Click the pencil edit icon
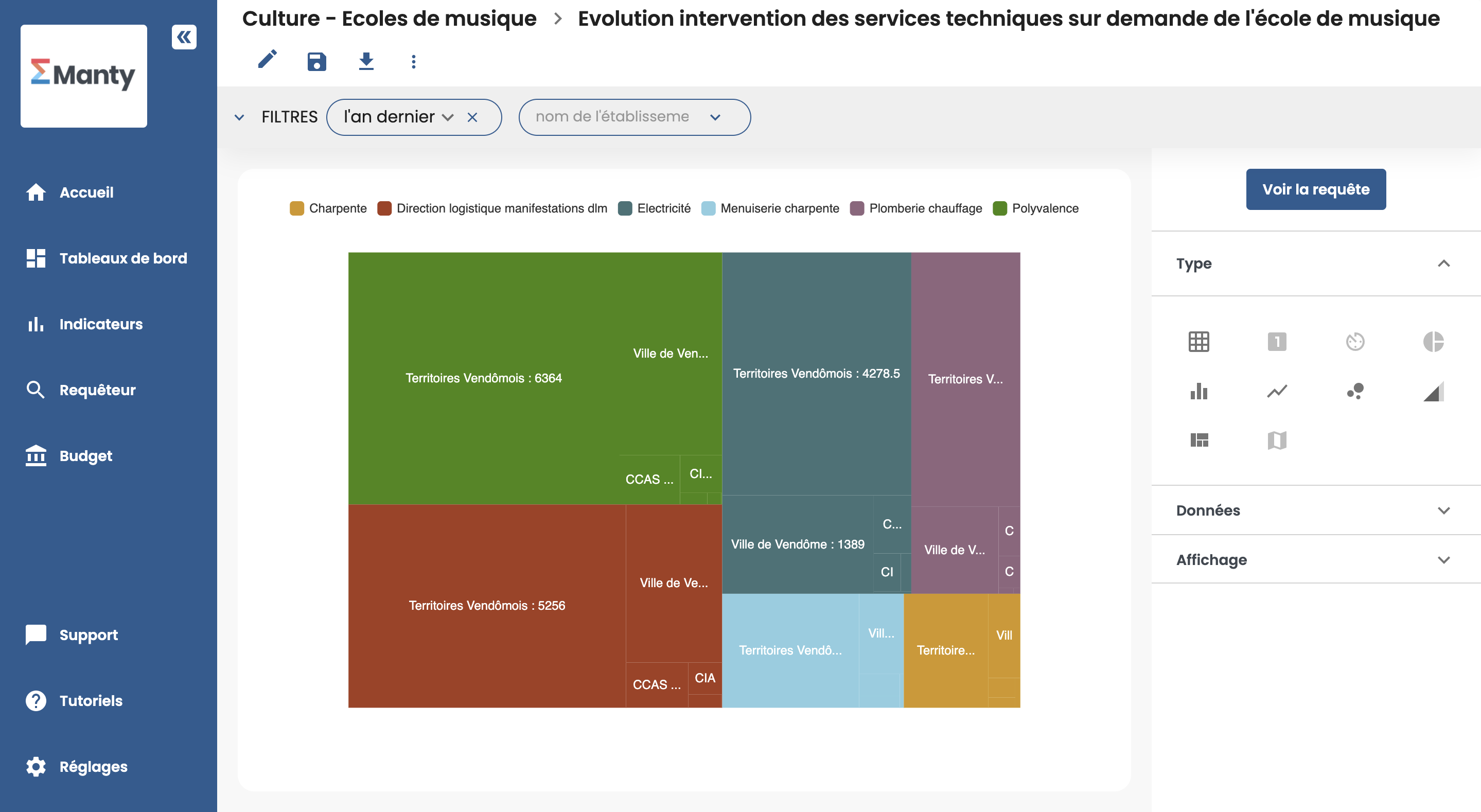The height and width of the screenshot is (812, 1481). click(268, 60)
